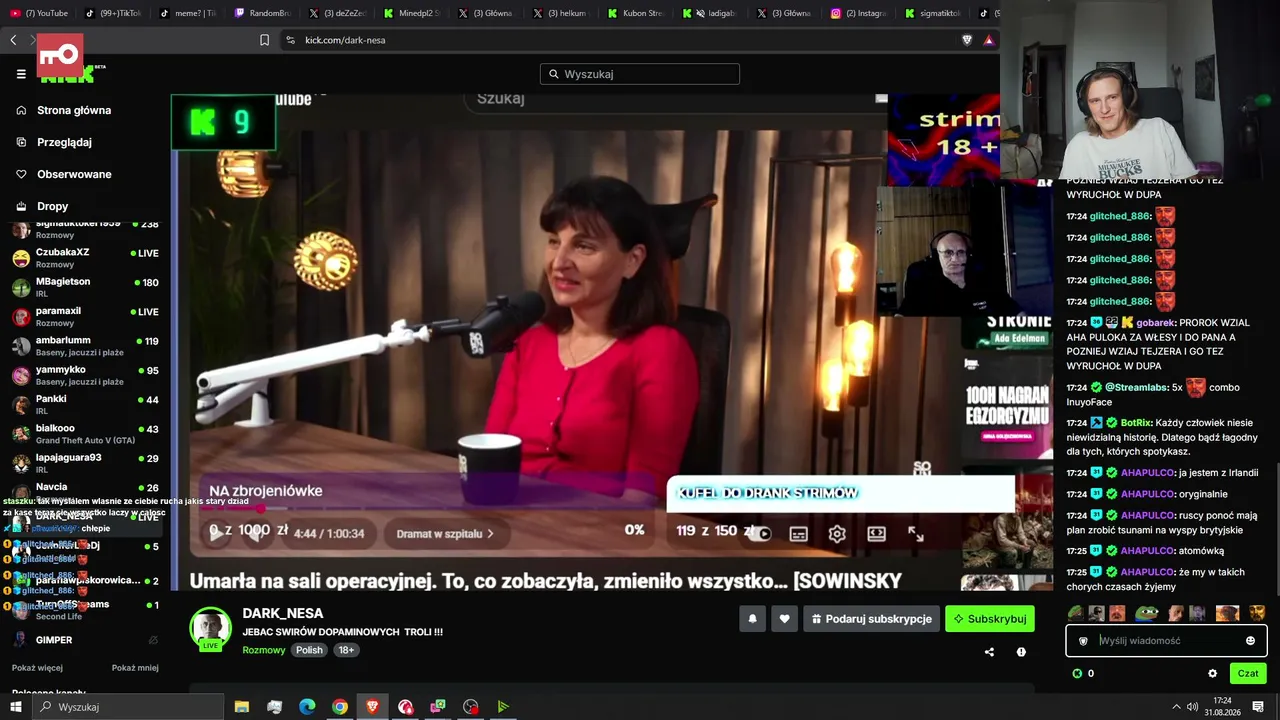
Task: Open Obserwowane in the sidebar
Action: point(74,174)
